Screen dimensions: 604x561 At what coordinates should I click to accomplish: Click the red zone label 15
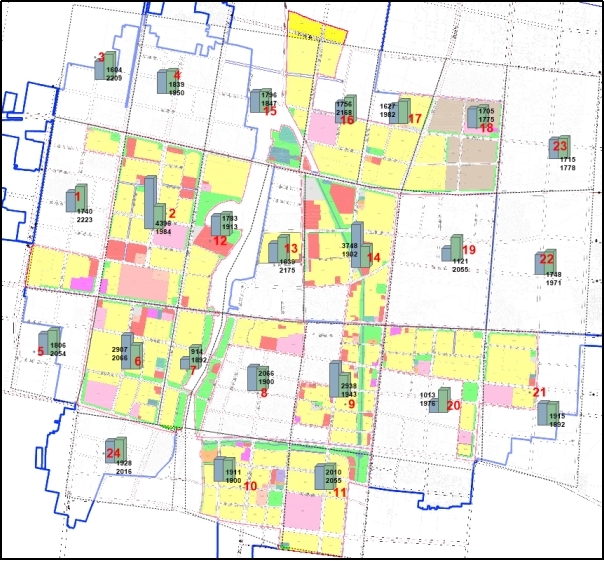(x=270, y=112)
